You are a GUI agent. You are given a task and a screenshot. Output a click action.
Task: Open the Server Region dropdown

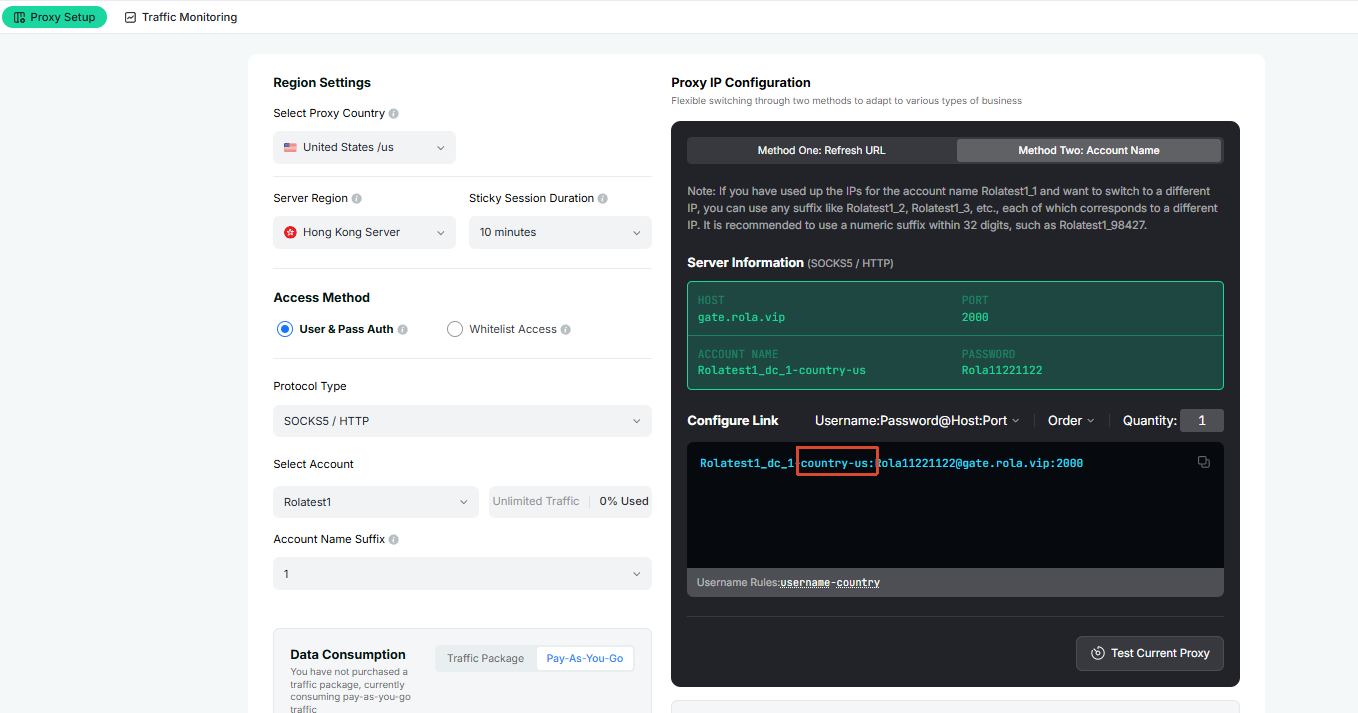click(364, 232)
